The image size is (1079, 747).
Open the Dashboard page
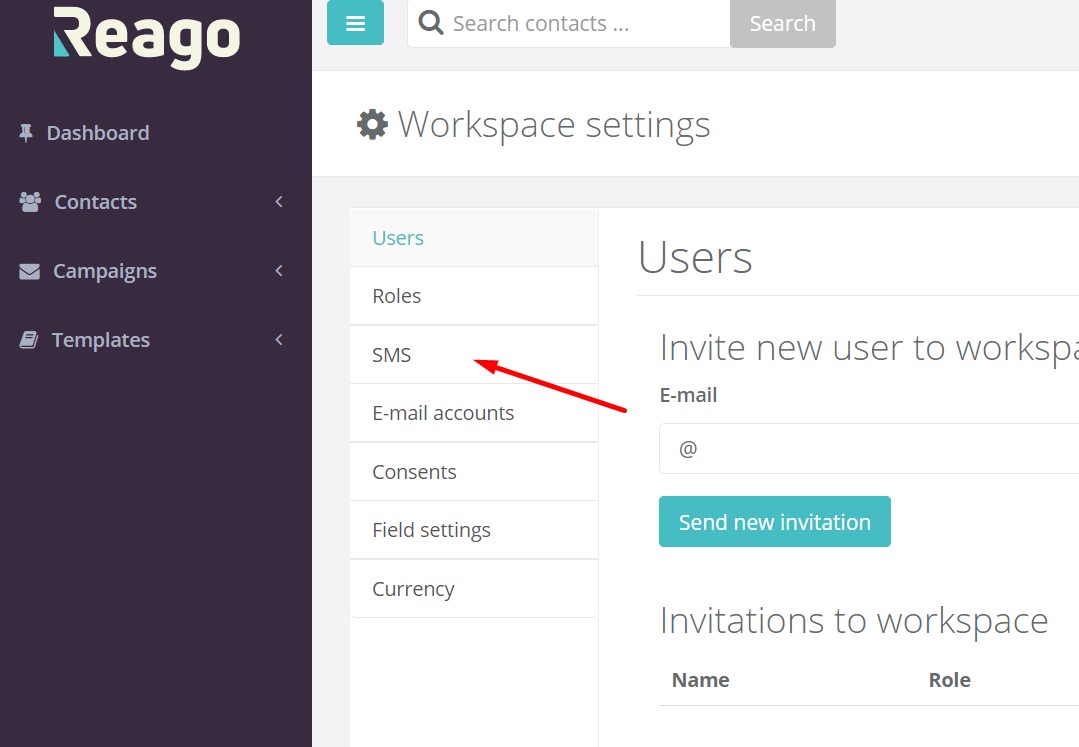98,133
